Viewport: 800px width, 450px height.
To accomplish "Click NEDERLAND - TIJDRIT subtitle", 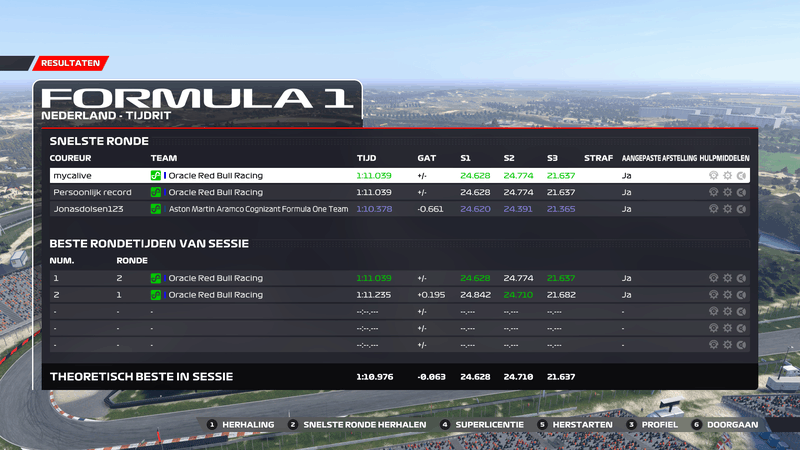I will [x=106, y=116].
